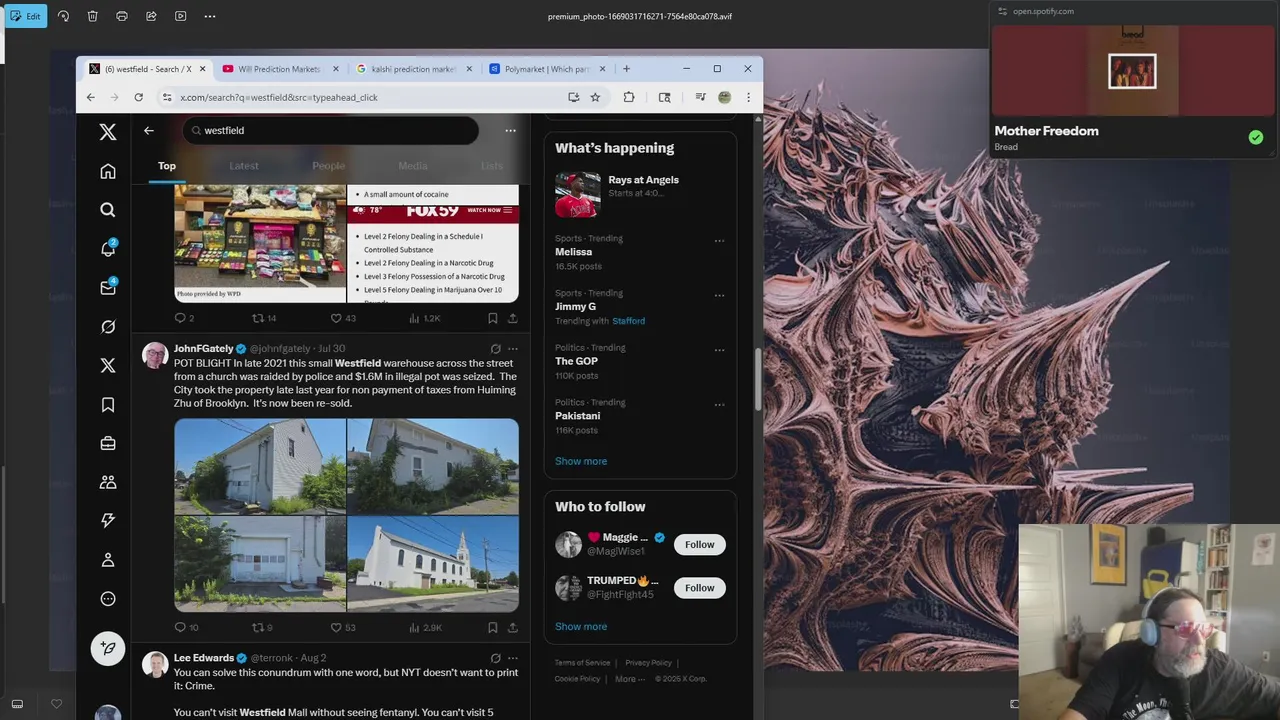This screenshot has height=720, width=1280.
Task: Open Communities people icon in sidebar
Action: click(x=108, y=482)
